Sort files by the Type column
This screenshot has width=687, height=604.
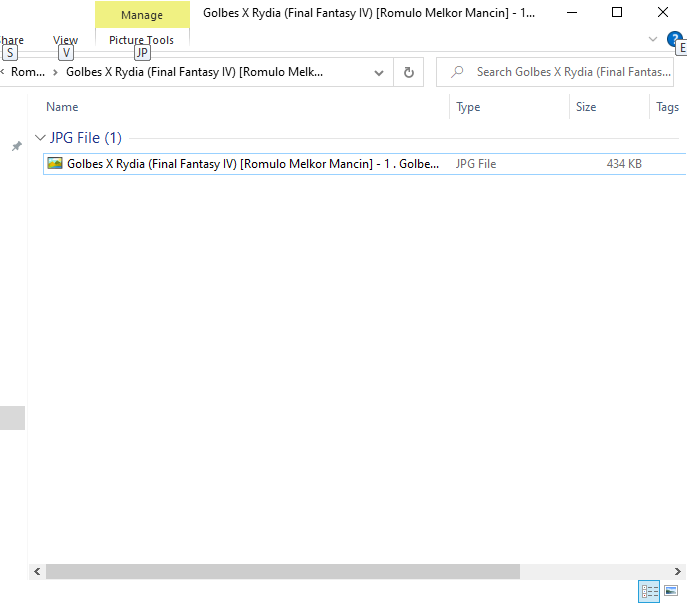468,107
